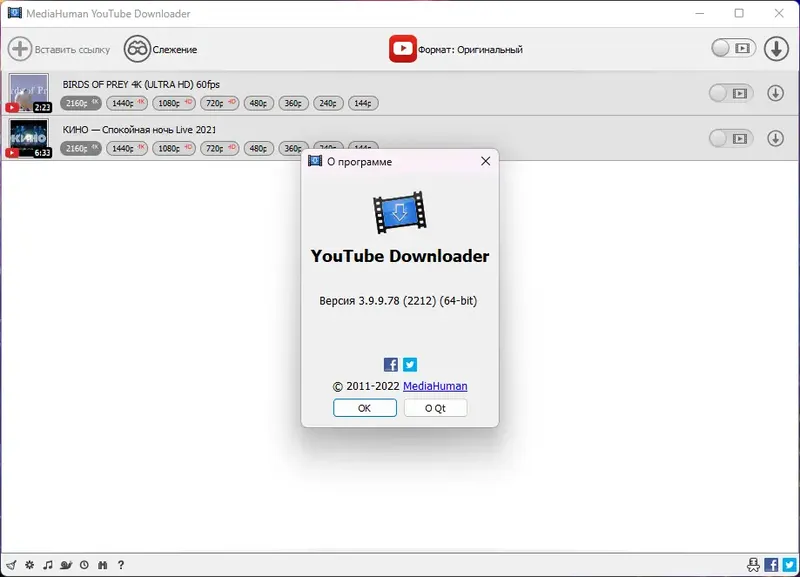Click Вставить ссылку to paste a link

(x=63, y=48)
